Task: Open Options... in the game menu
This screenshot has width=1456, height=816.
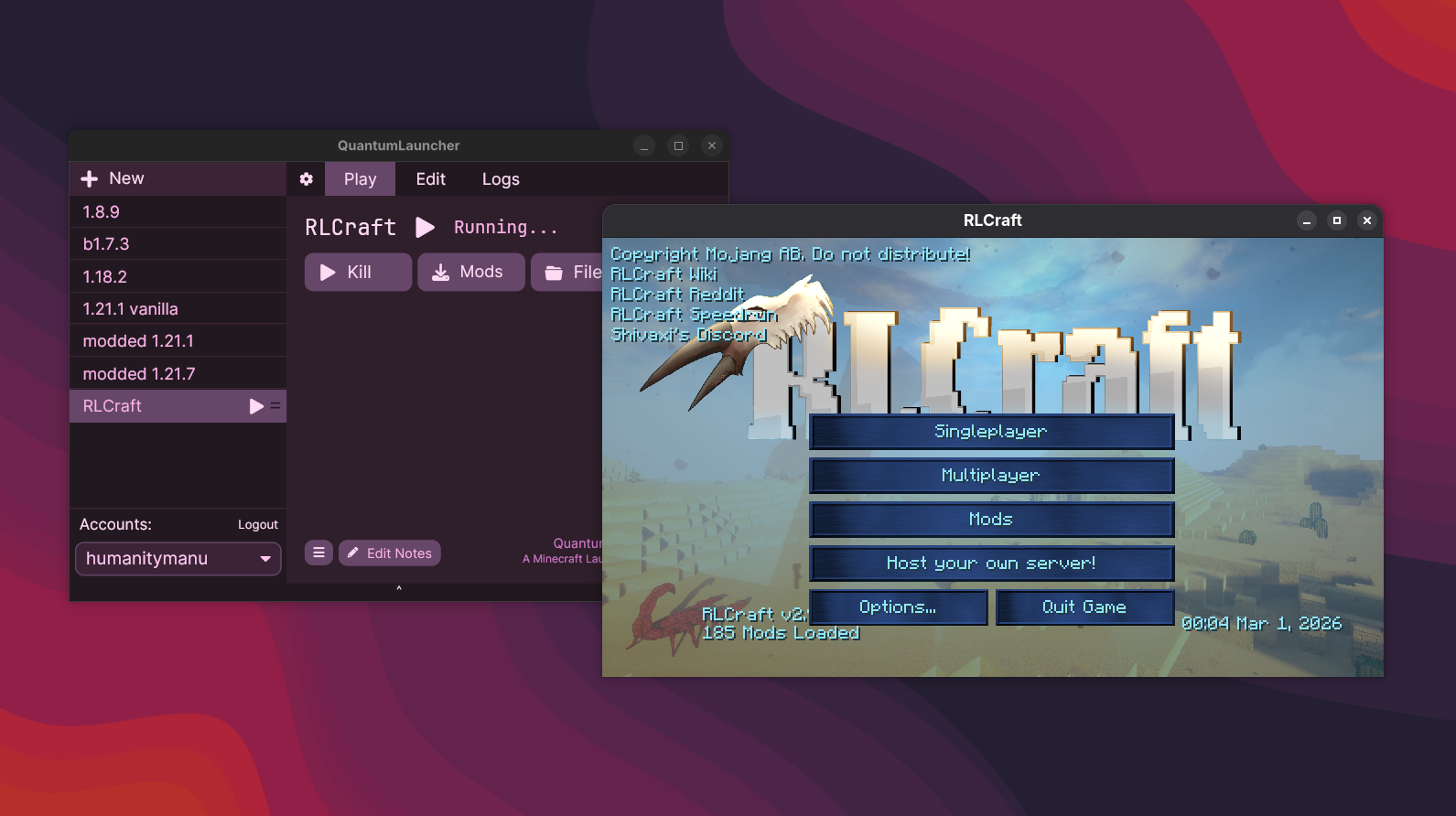Action: [898, 607]
